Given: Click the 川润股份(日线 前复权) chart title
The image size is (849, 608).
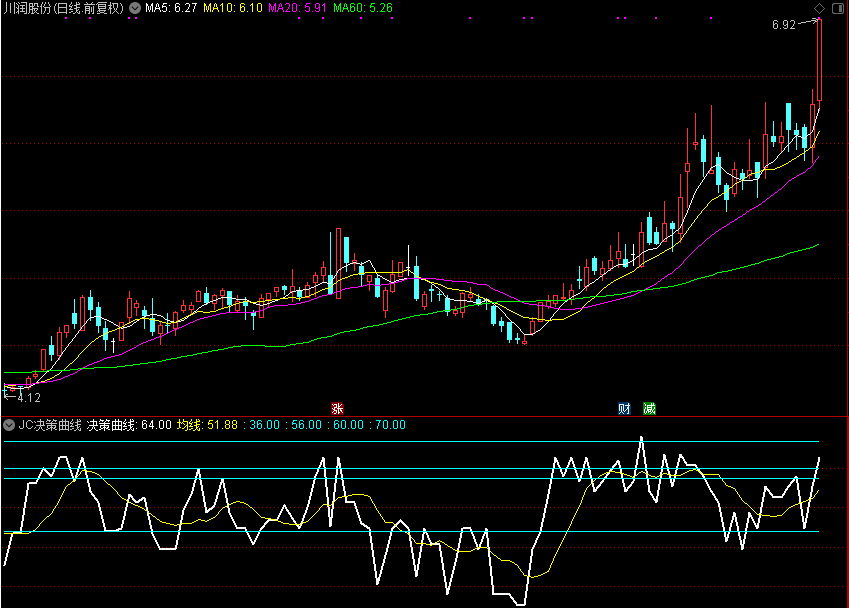Looking at the screenshot, I should 64,8.
